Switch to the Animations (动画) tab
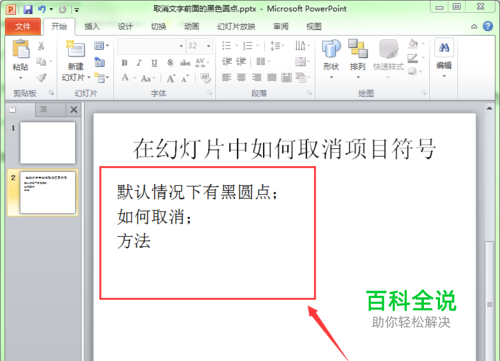Viewport: 500px width, 361px height. 191,26
